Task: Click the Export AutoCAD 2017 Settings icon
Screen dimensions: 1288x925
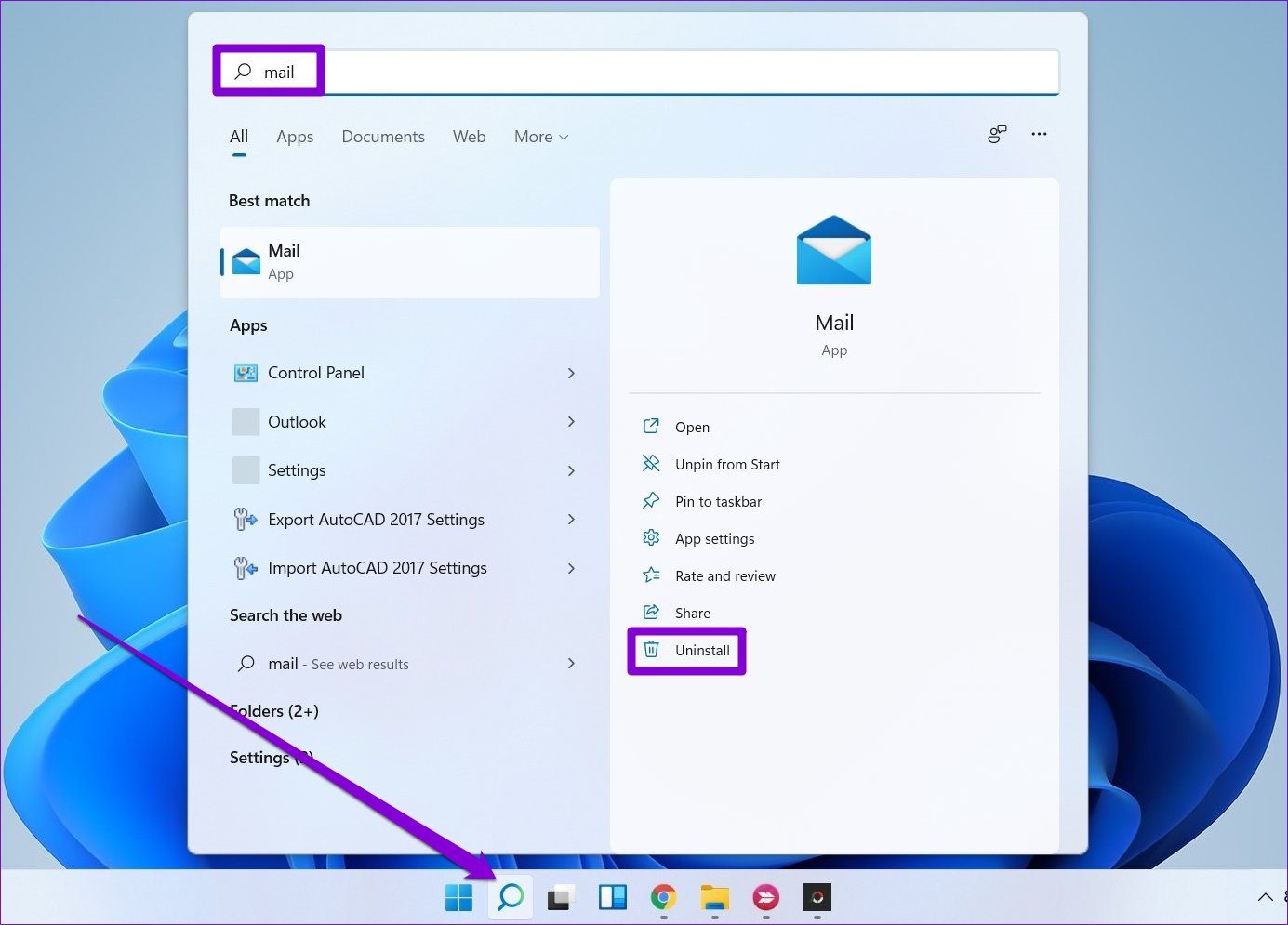Action: 246,519
